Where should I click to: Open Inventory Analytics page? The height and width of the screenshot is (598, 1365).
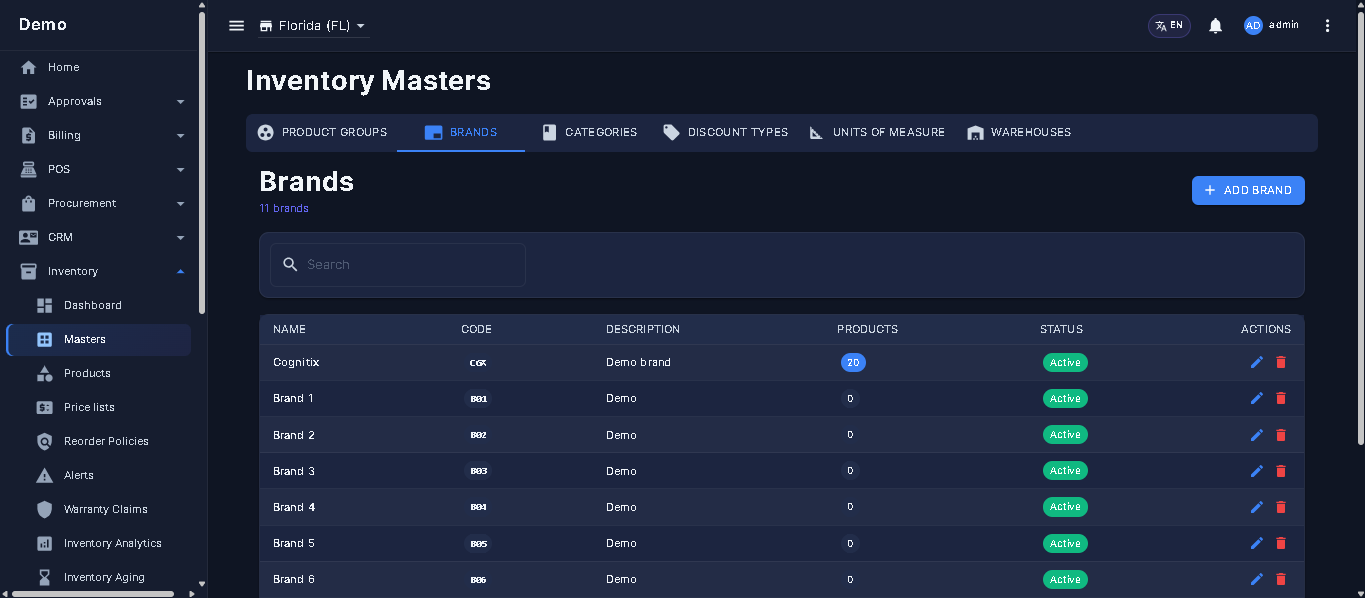pos(98,543)
